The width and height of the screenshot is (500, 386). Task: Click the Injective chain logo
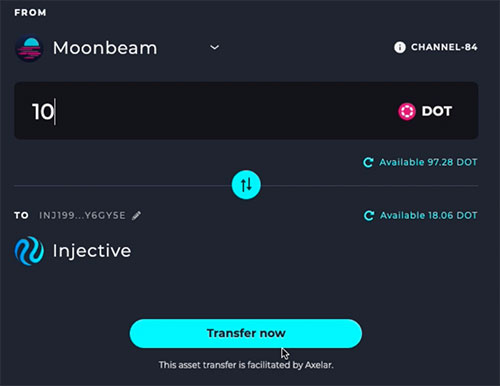(29, 251)
